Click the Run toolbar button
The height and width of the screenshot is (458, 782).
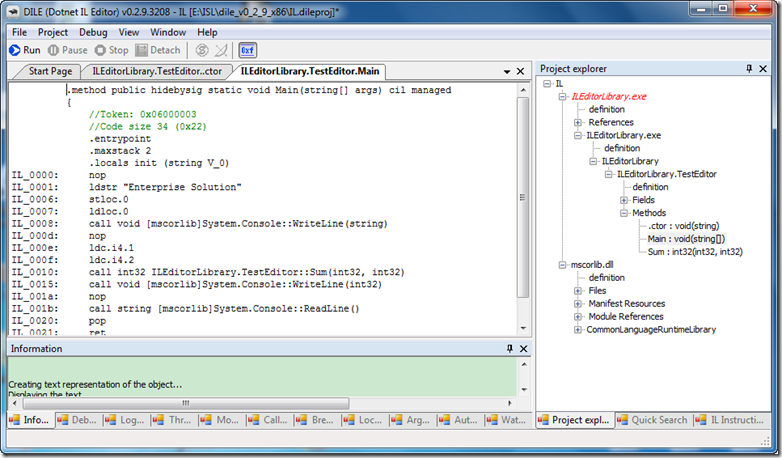tap(25, 50)
